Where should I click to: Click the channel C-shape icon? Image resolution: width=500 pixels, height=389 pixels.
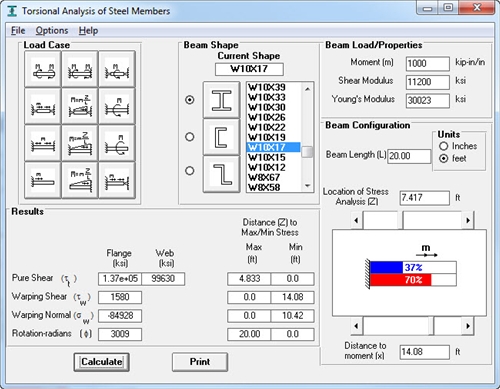click(x=221, y=137)
